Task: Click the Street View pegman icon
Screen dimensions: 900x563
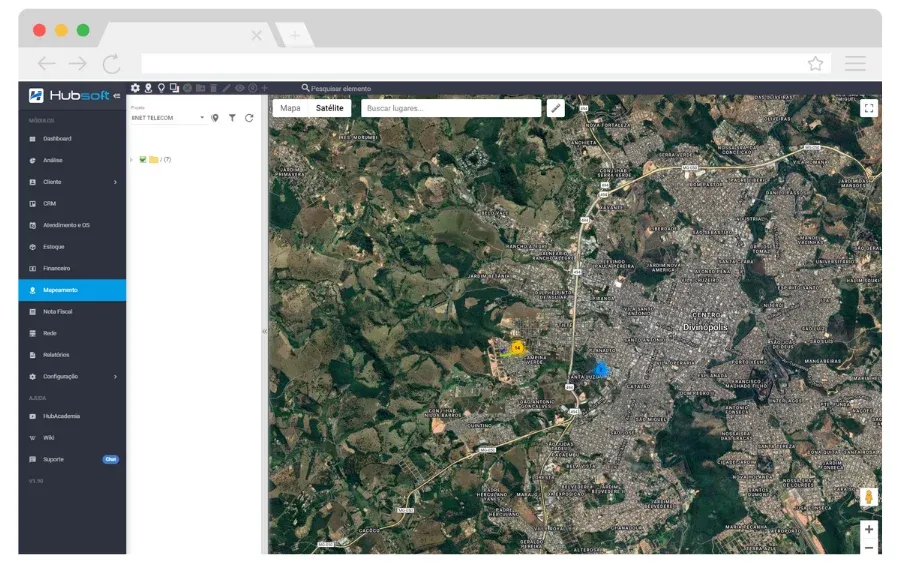Action: point(868,496)
